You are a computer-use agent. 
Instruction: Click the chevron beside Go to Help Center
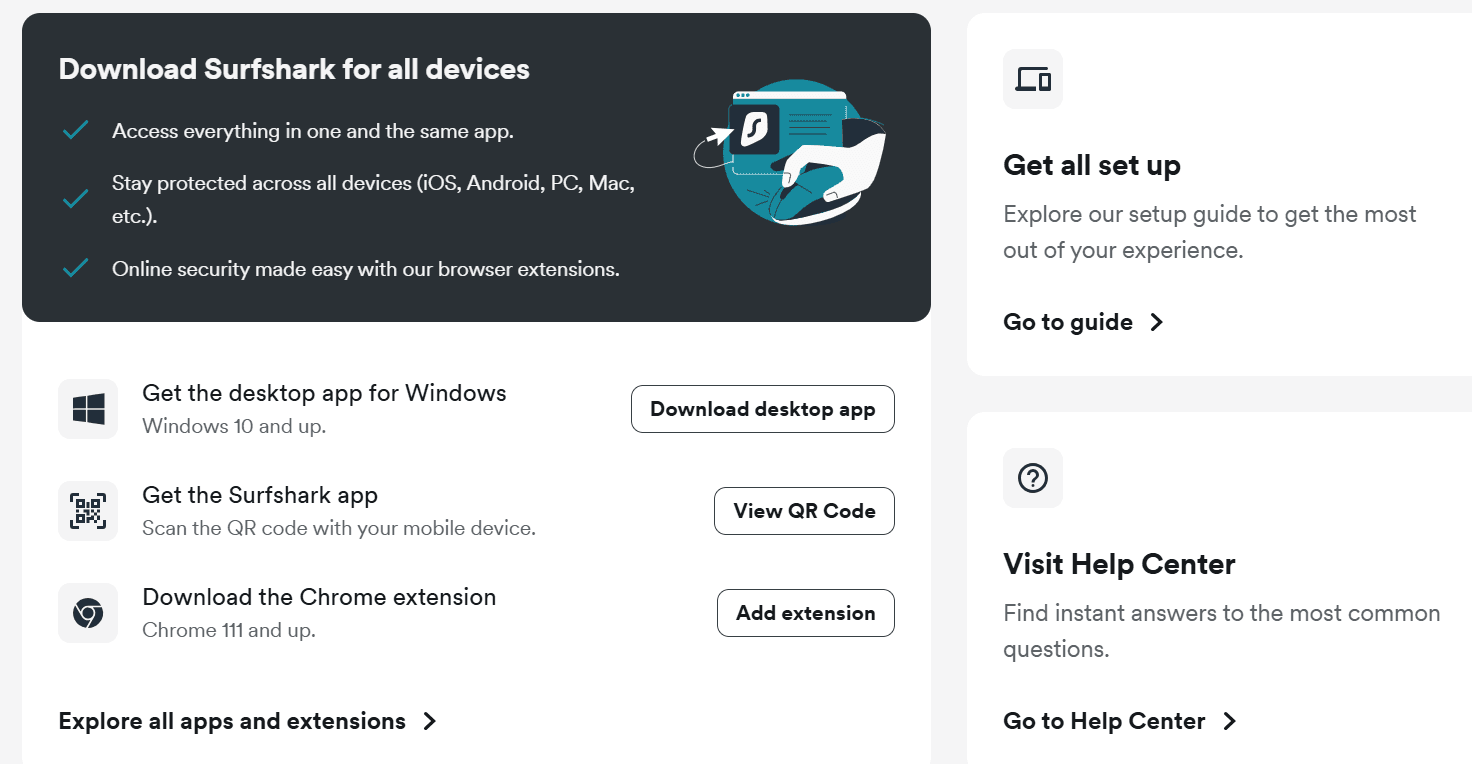pyautogui.click(x=1229, y=721)
